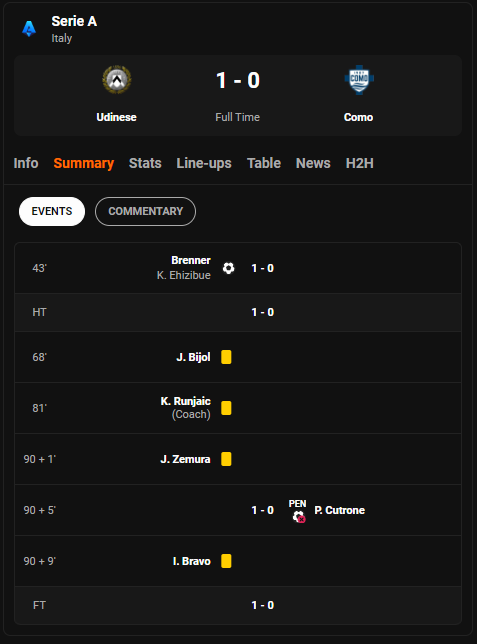
Task: Open the Info tab
Action: 26,163
